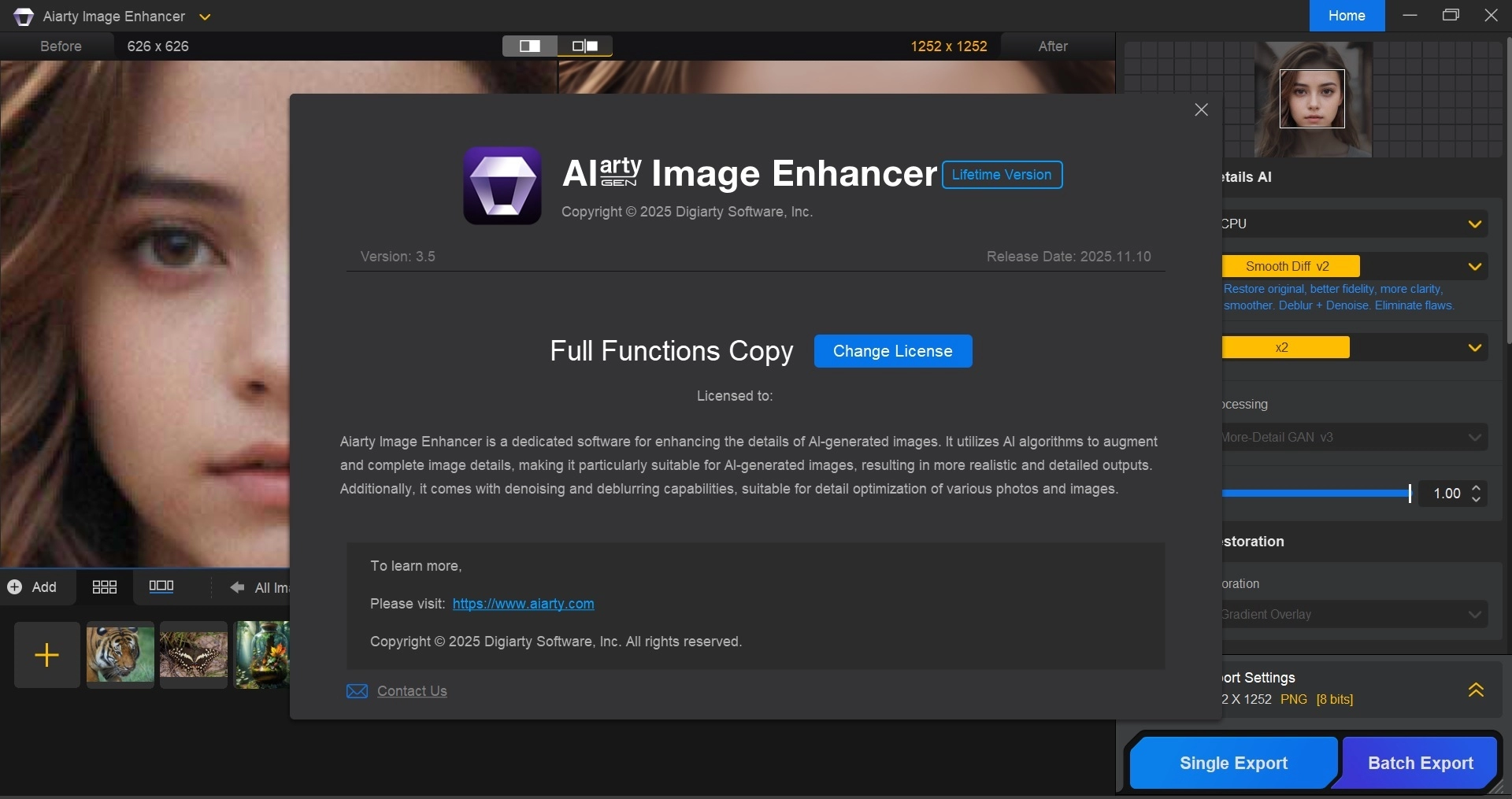Switch to the side-by-side compare view mode
The image size is (1512, 799).
pyautogui.click(x=585, y=46)
